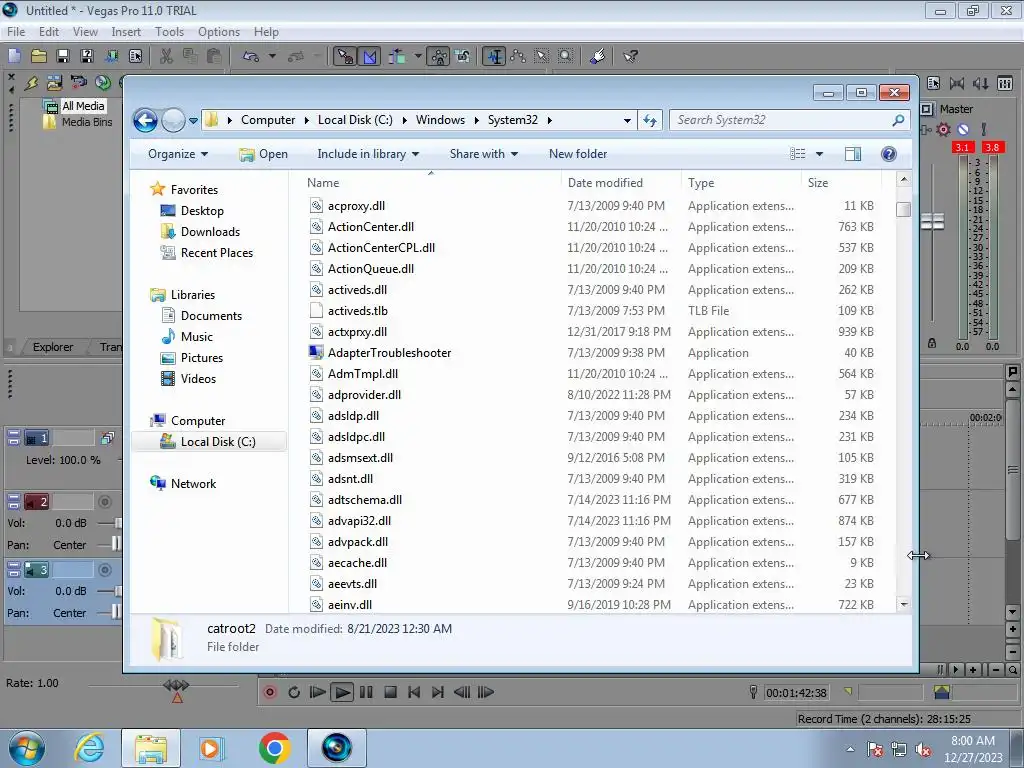Open Google Chrome from the taskbar
The width and height of the screenshot is (1024, 768).
[x=275, y=748]
